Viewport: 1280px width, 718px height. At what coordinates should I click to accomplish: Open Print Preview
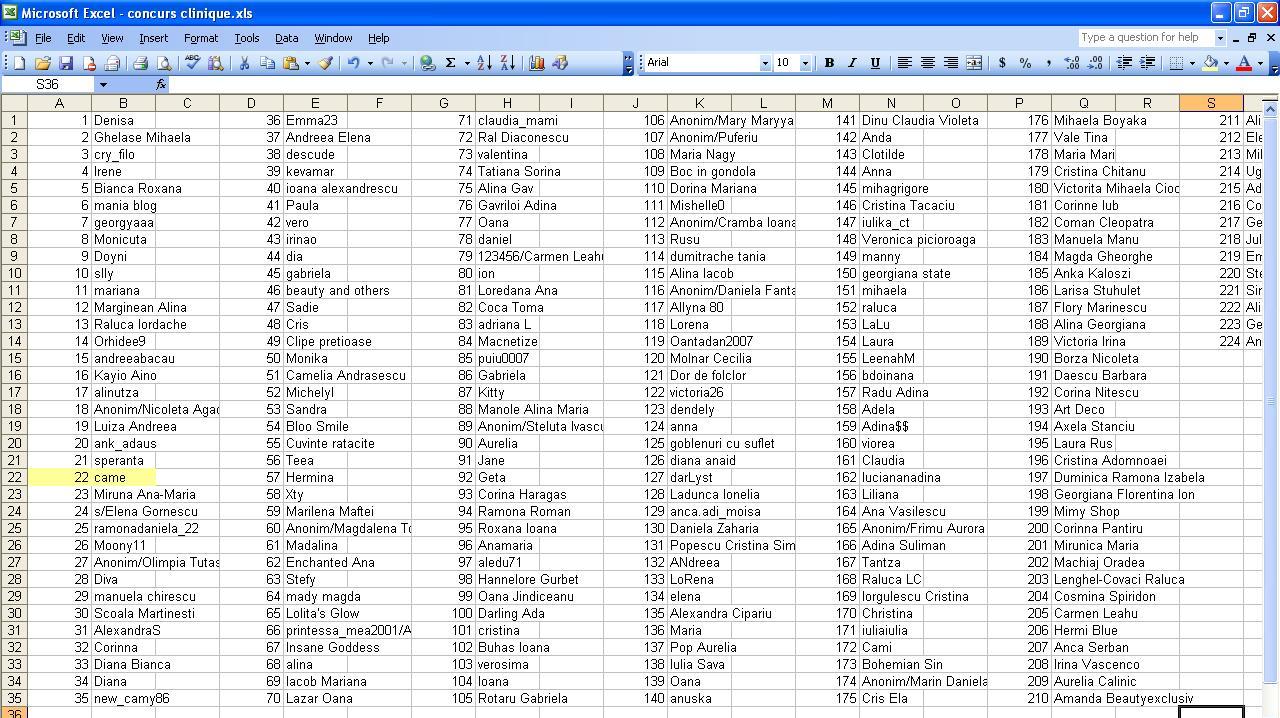click(164, 63)
